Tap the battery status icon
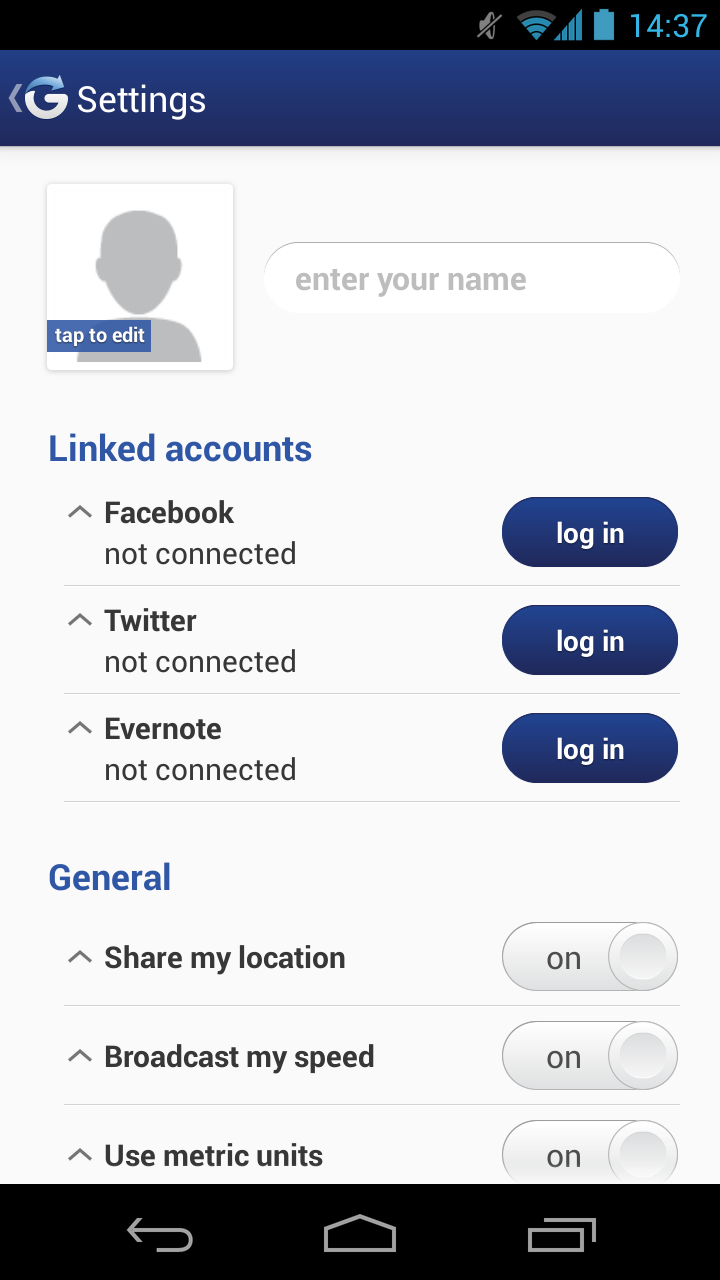 point(603,24)
